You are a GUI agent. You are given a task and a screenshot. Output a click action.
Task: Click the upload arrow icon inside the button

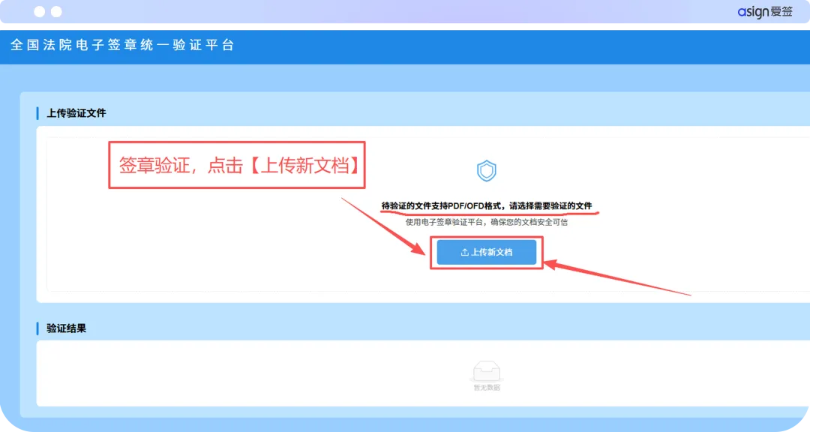pyautogui.click(x=464, y=253)
